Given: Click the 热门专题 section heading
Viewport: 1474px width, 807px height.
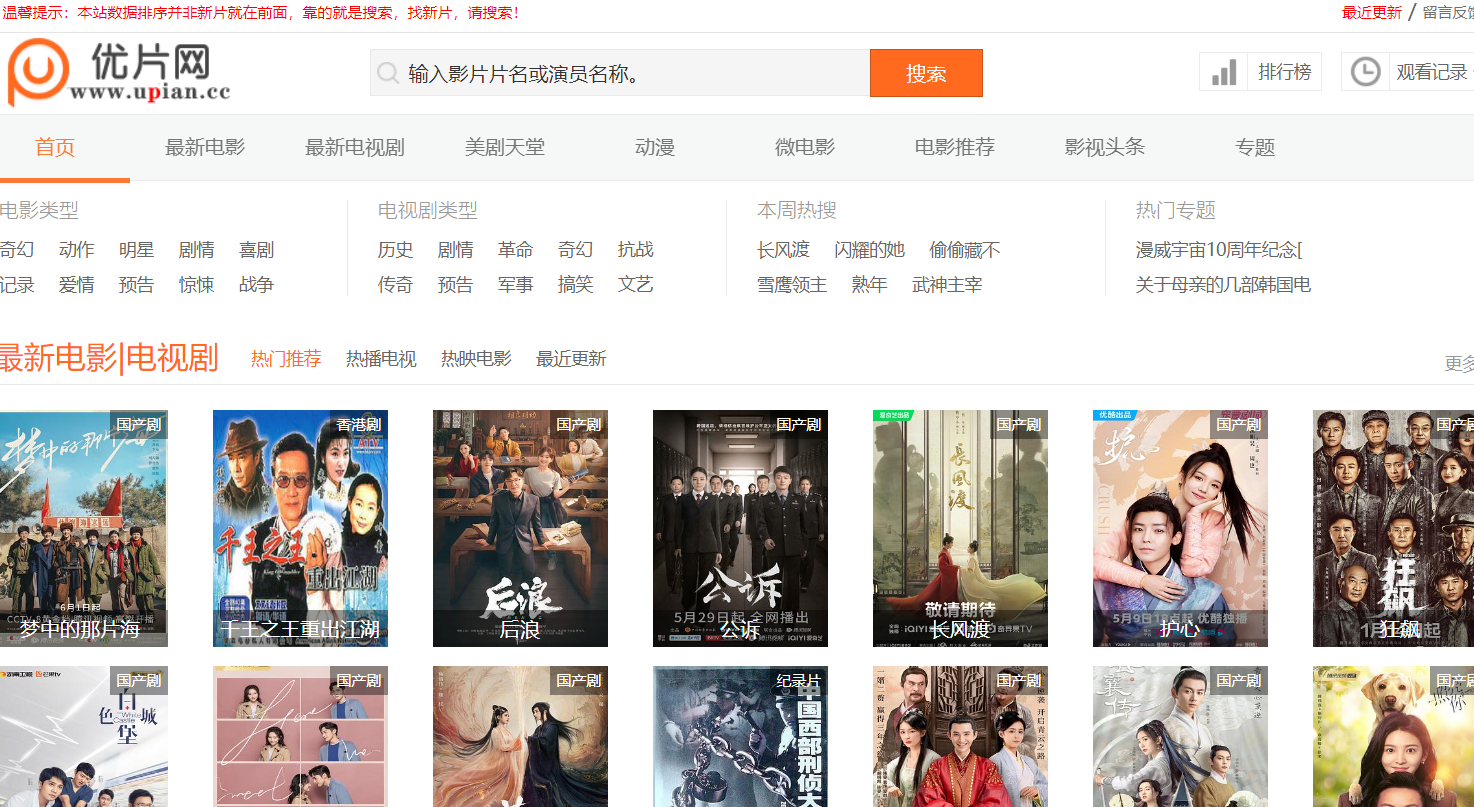Looking at the screenshot, I should coord(1176,211).
